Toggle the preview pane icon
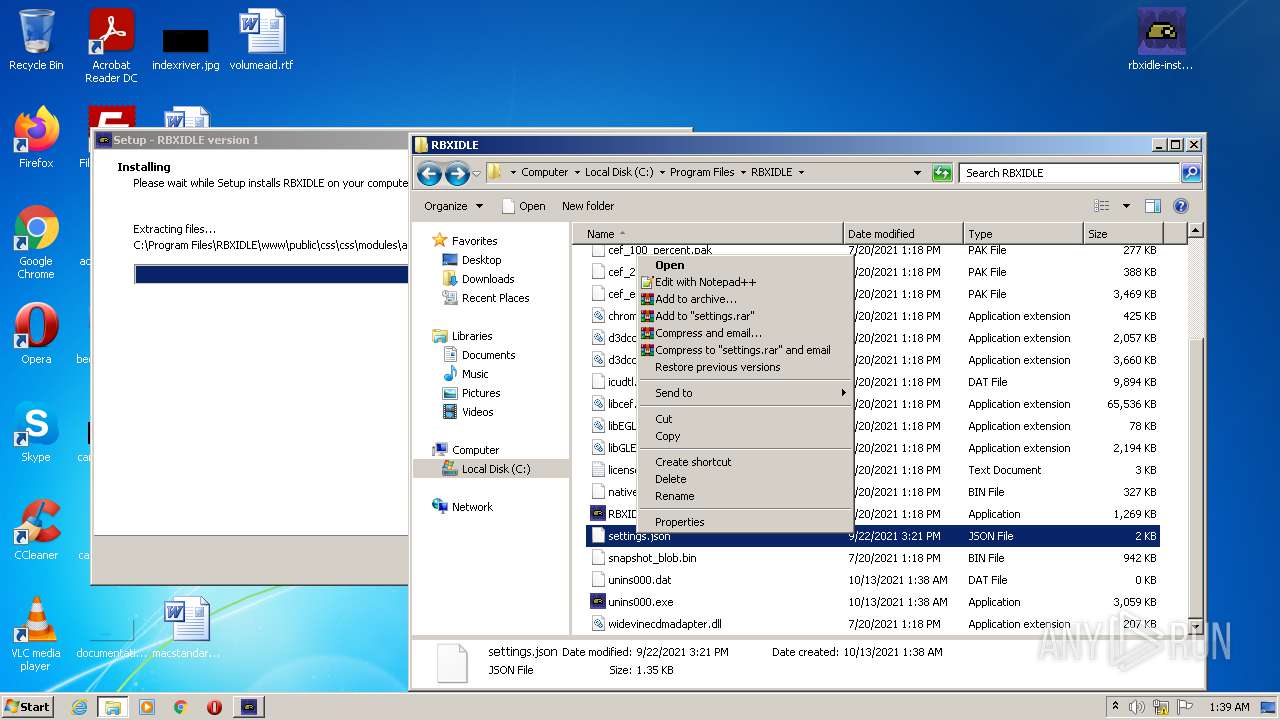This screenshot has height=720, width=1280. [x=1152, y=206]
